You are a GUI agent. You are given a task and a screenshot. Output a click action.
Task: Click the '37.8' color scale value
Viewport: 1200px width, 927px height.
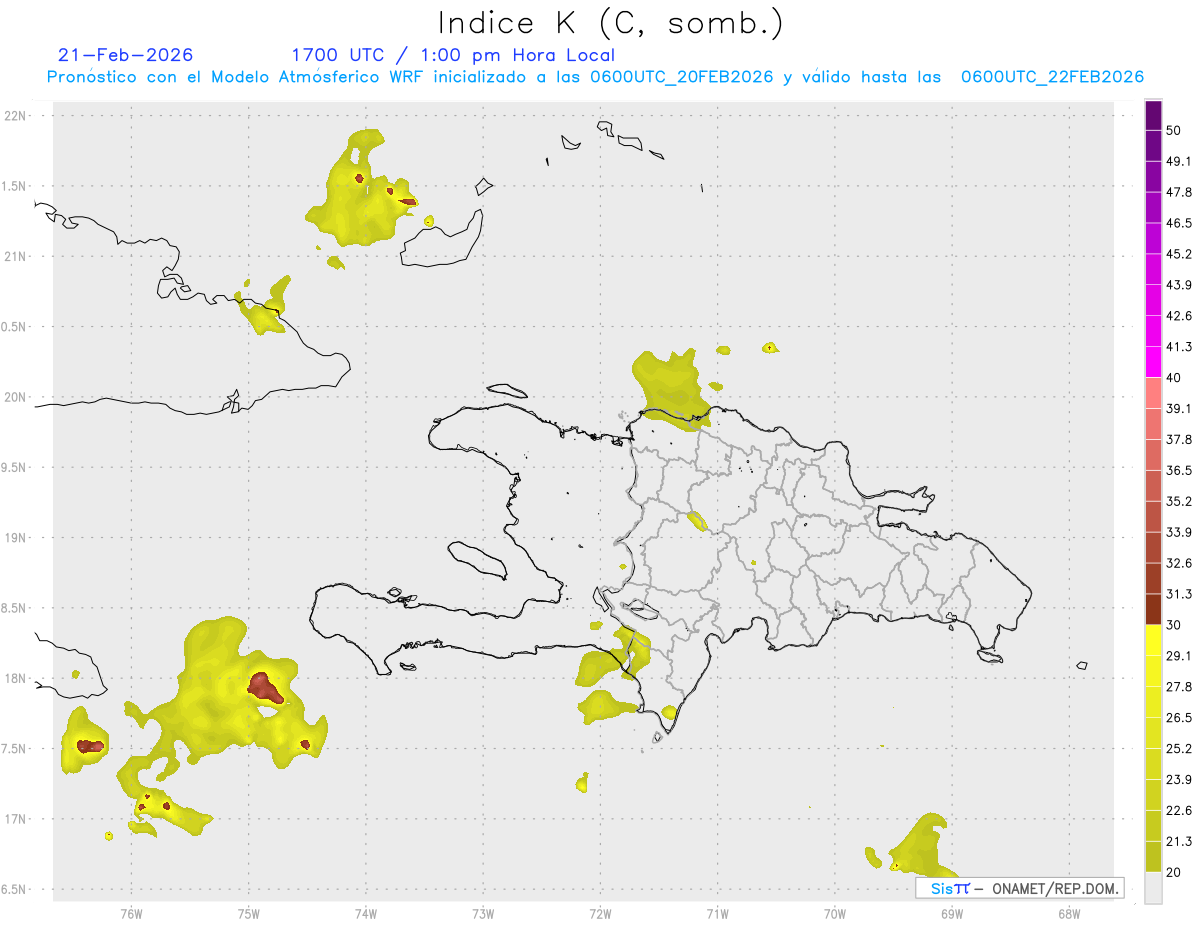[x=1178, y=439]
